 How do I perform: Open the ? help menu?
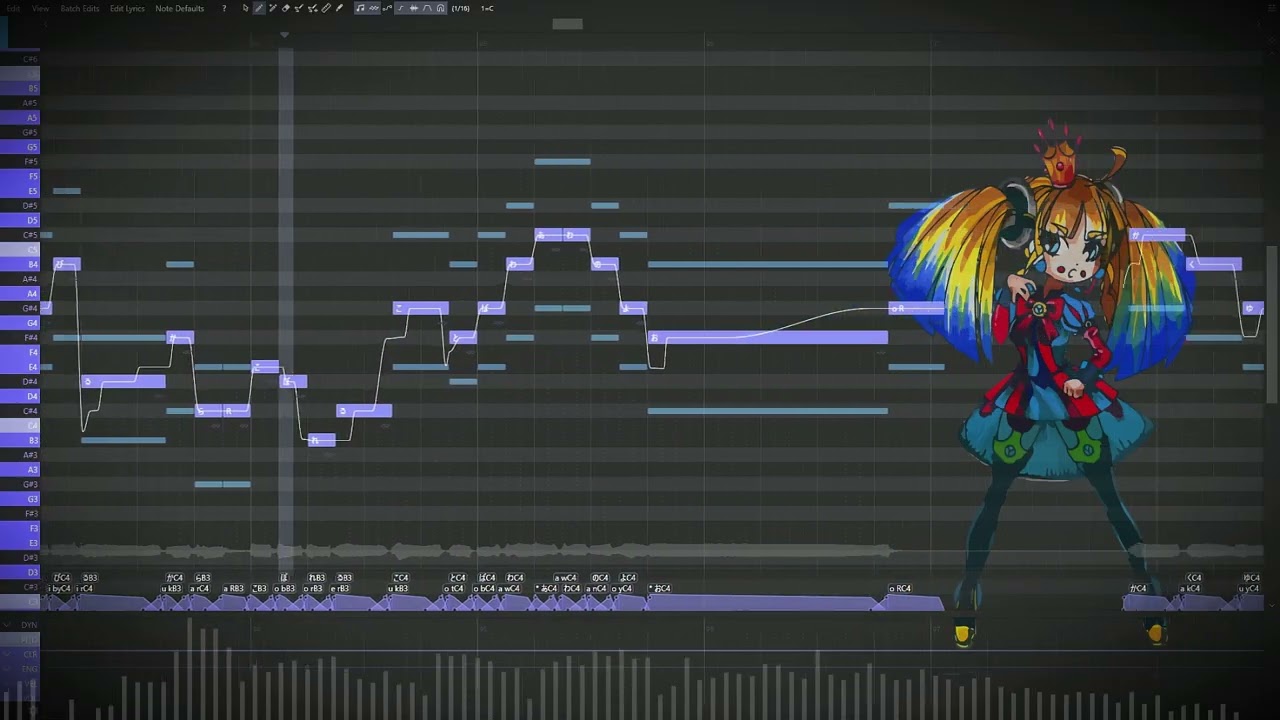[224, 8]
